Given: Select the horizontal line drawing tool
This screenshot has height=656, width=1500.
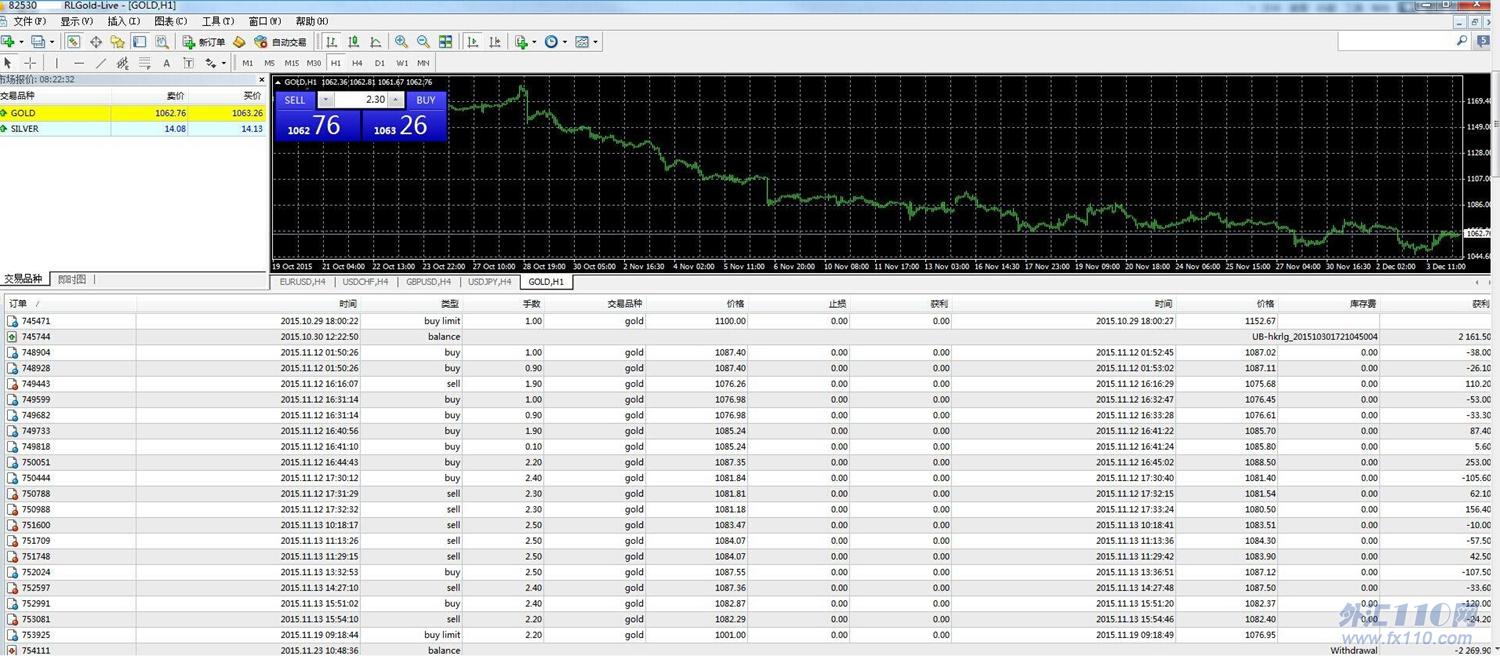Looking at the screenshot, I should [79, 63].
